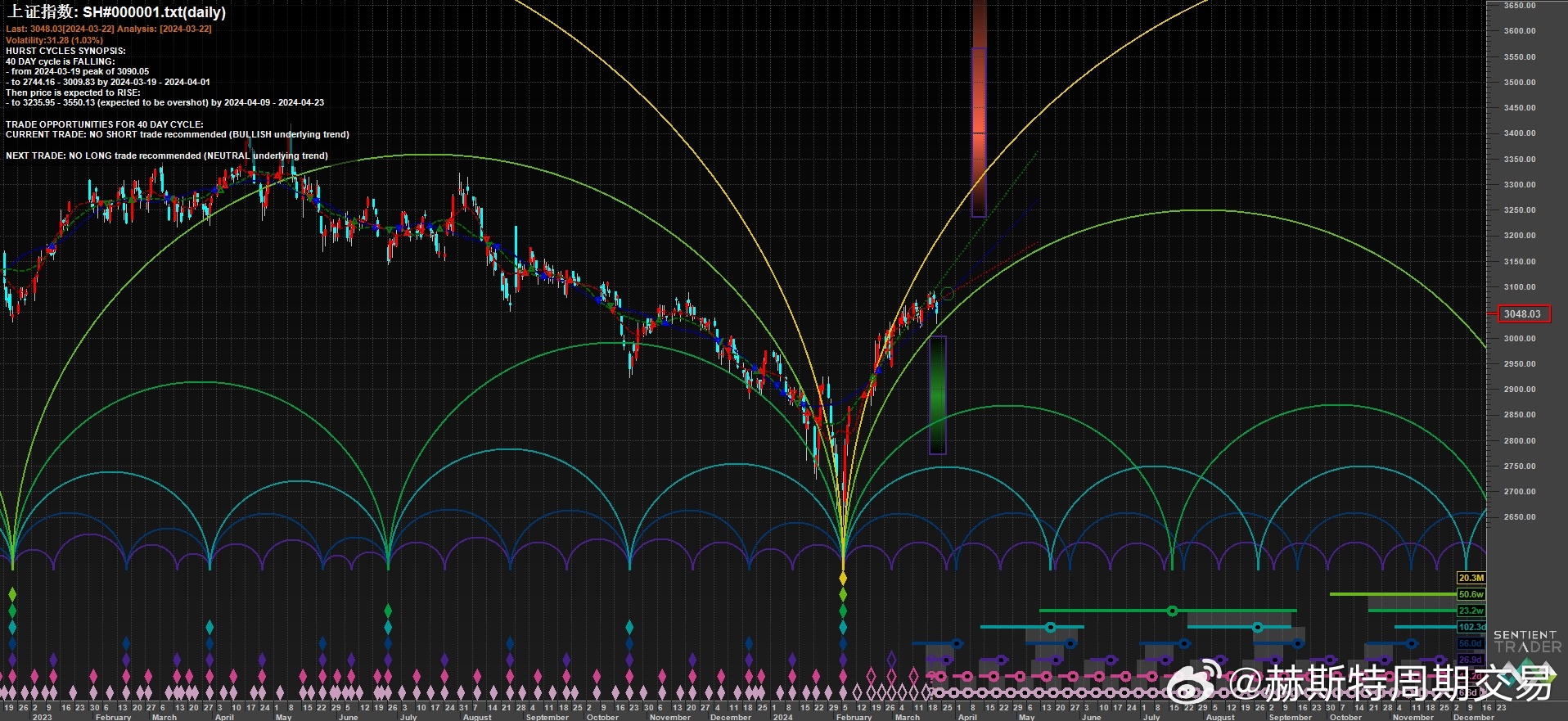Click the 3100.00 price axis label
Image resolution: width=1568 pixels, height=721 pixels.
click(x=1520, y=287)
